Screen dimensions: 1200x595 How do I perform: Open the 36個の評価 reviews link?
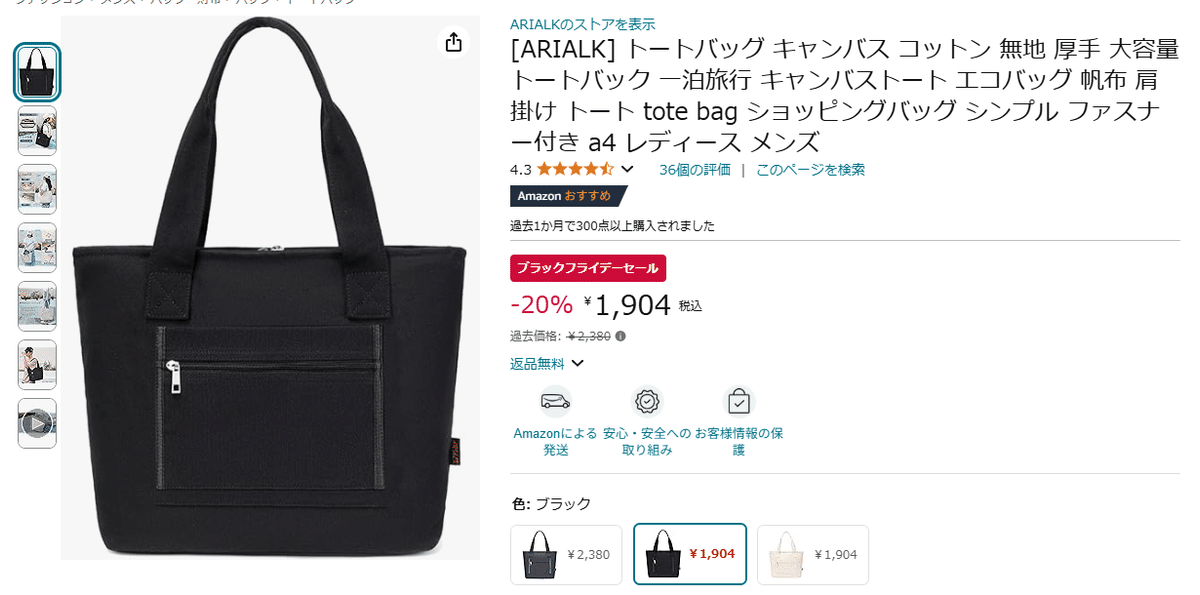pos(695,170)
